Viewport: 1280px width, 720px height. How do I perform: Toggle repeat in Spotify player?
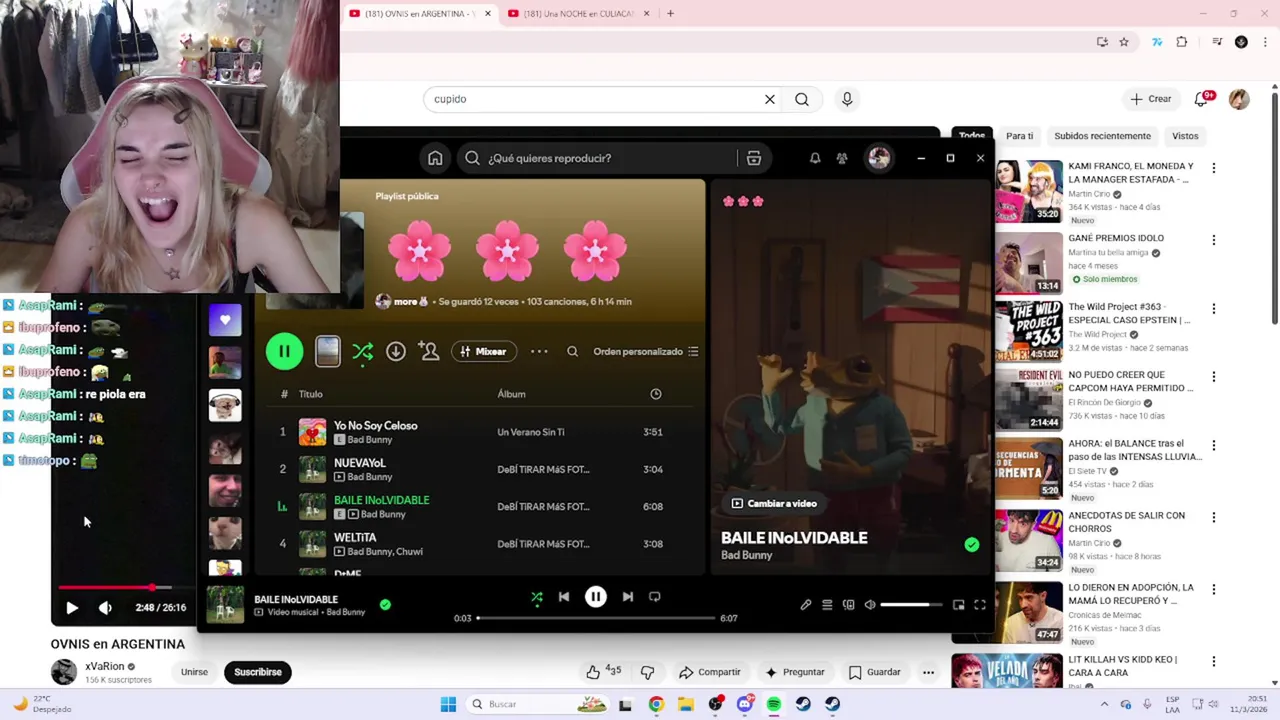(655, 597)
